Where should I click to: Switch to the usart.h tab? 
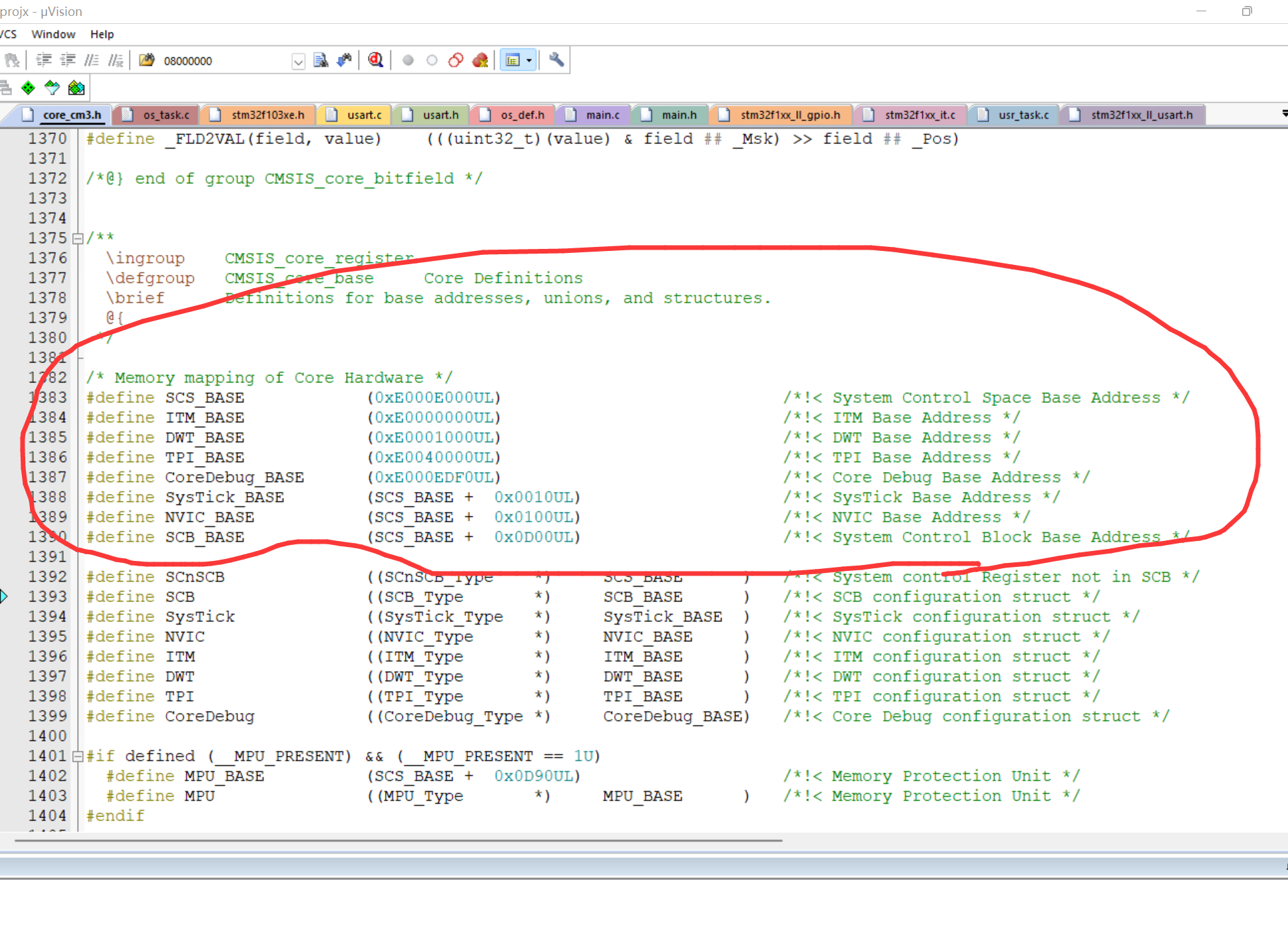pos(432,115)
